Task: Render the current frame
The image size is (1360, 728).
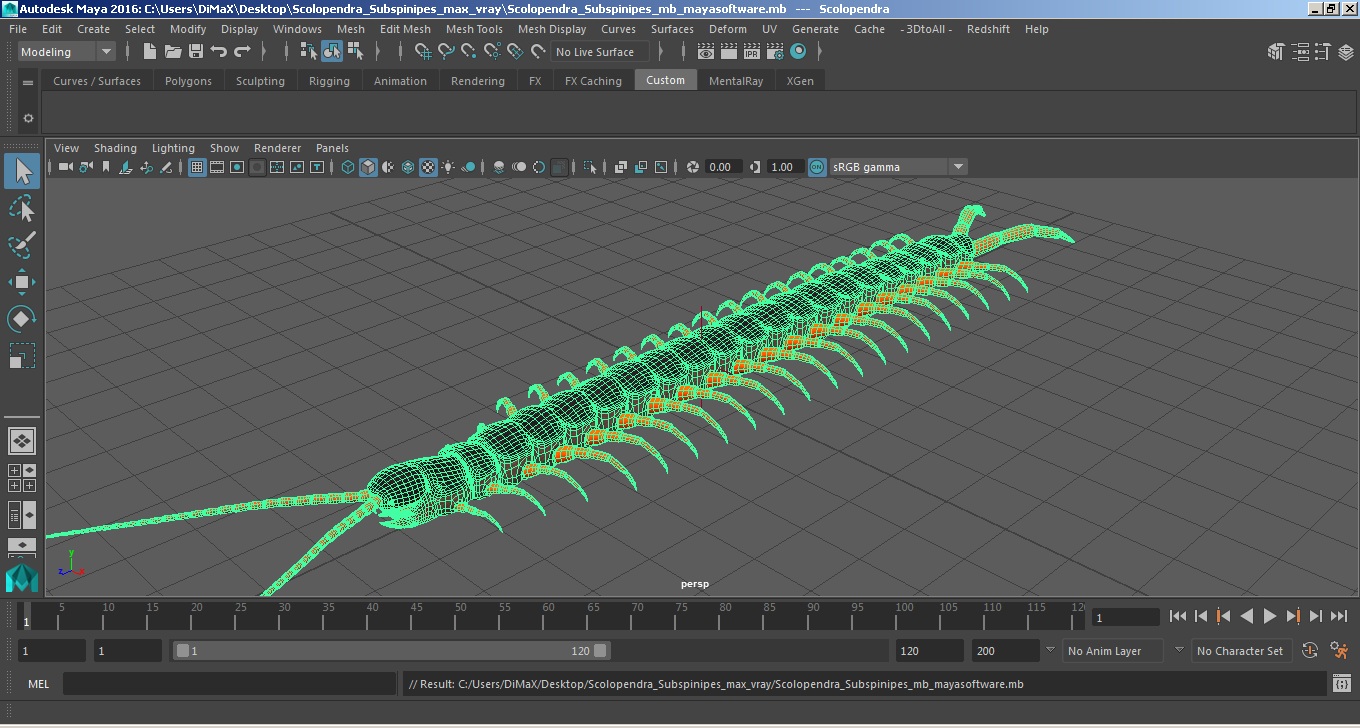Action: pyautogui.click(x=729, y=52)
